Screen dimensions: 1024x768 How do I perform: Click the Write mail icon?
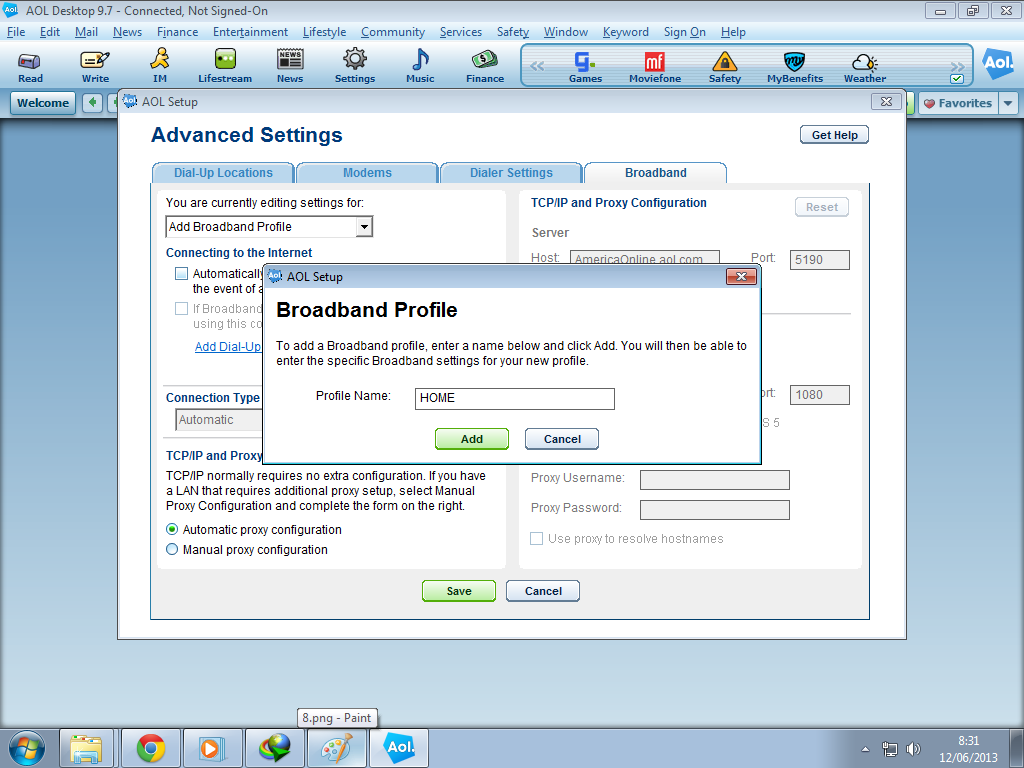pyautogui.click(x=95, y=67)
